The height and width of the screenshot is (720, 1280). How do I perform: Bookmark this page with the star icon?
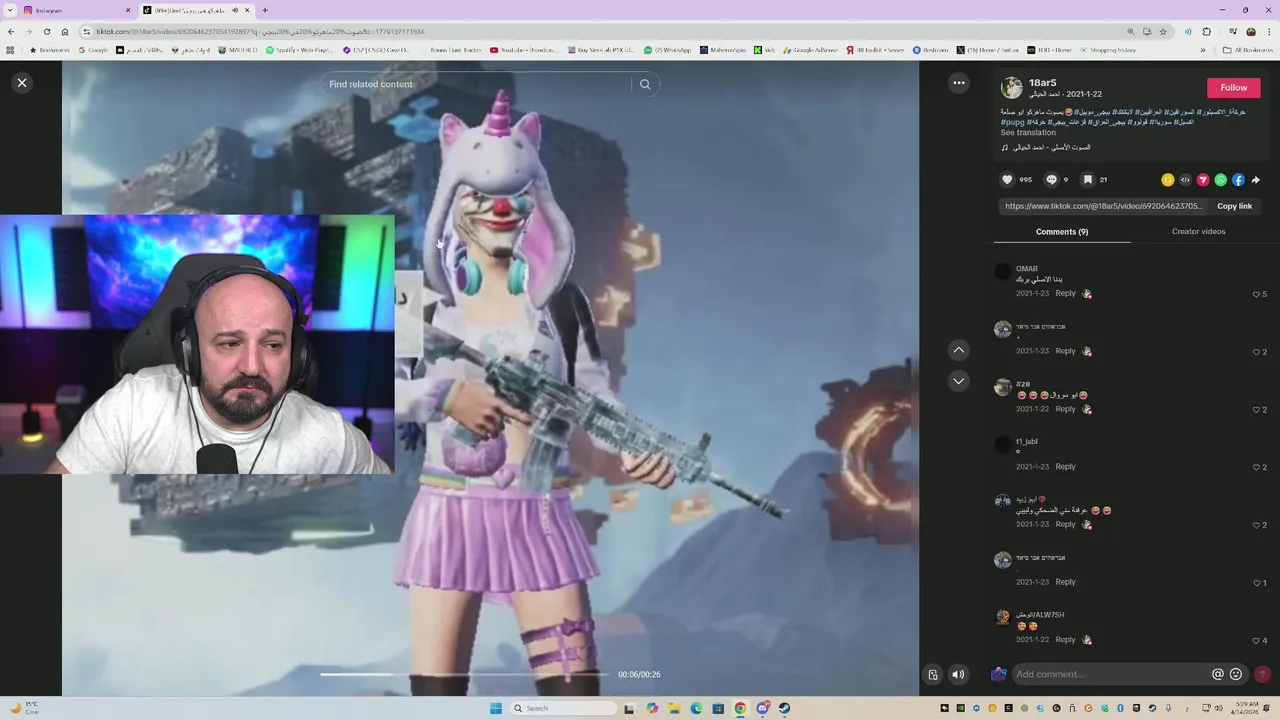(x=1163, y=31)
